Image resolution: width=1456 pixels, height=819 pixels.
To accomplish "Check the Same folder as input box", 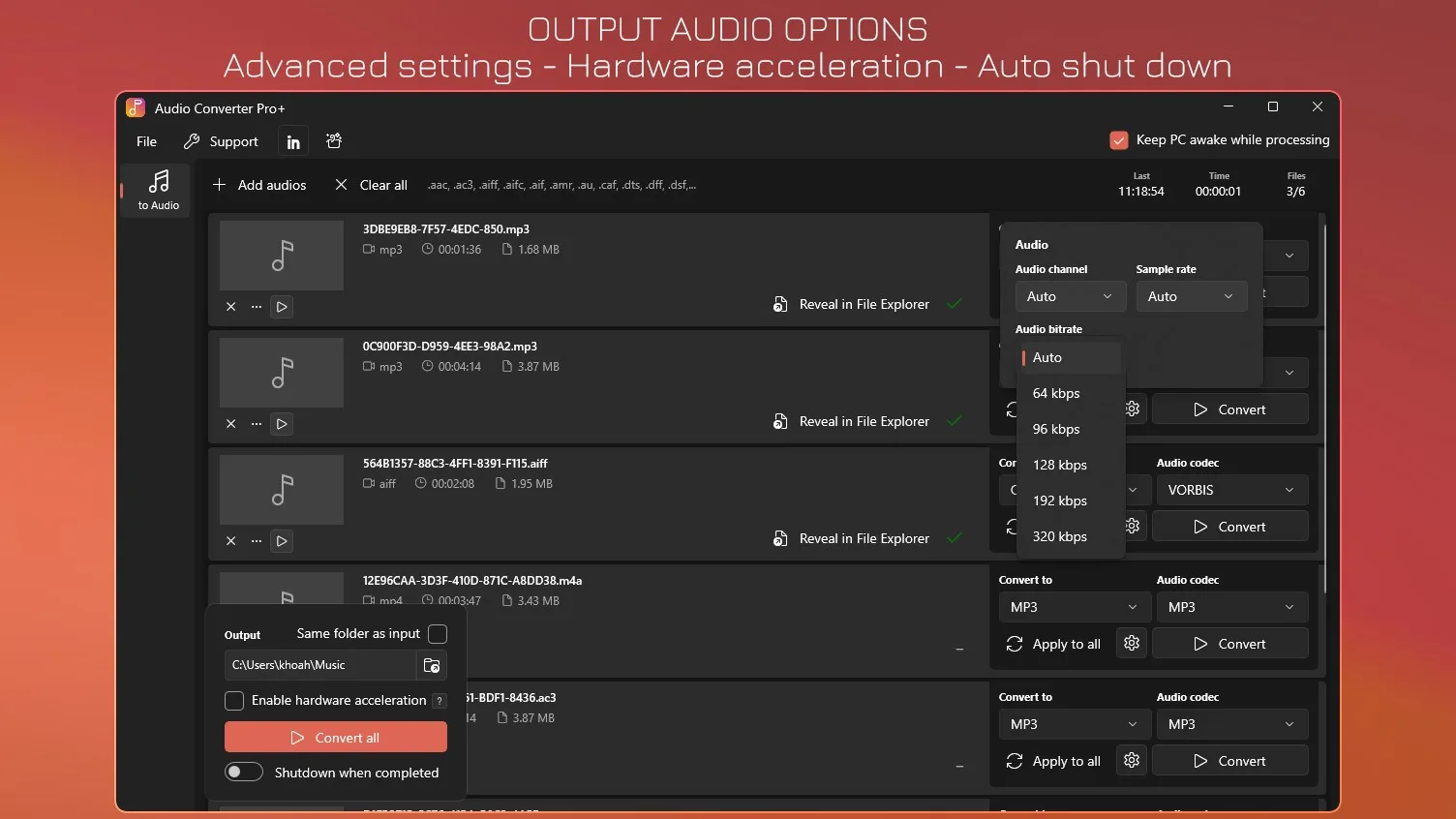I will (438, 634).
